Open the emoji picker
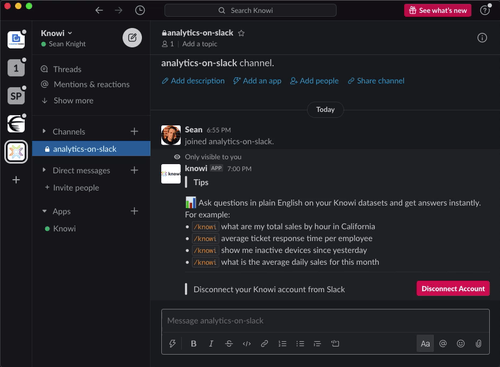500x367 pixels. pyautogui.click(x=461, y=344)
